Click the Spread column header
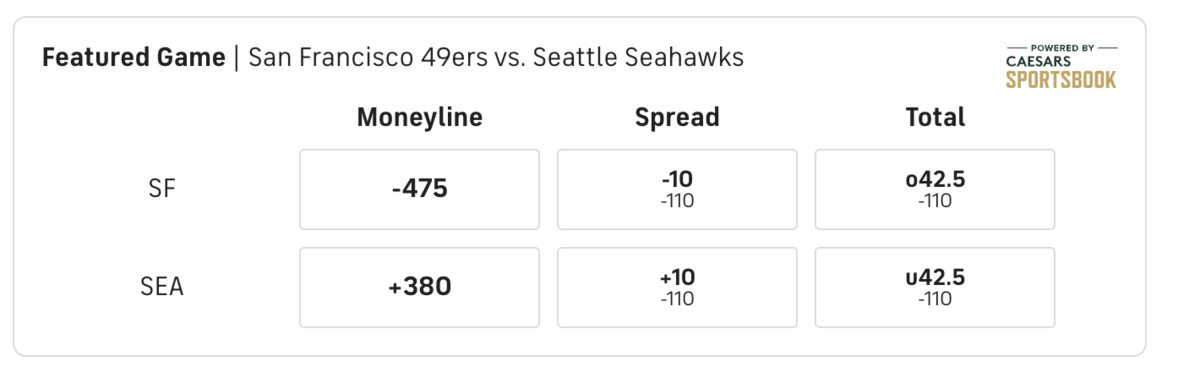Screen dimensions: 1200x367 point(677,118)
